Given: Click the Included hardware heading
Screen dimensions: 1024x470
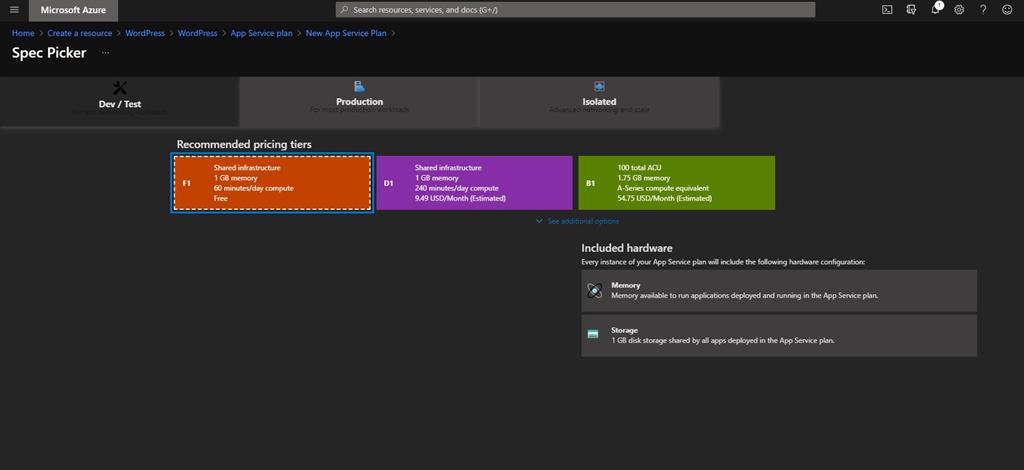Looking at the screenshot, I should coord(627,248).
